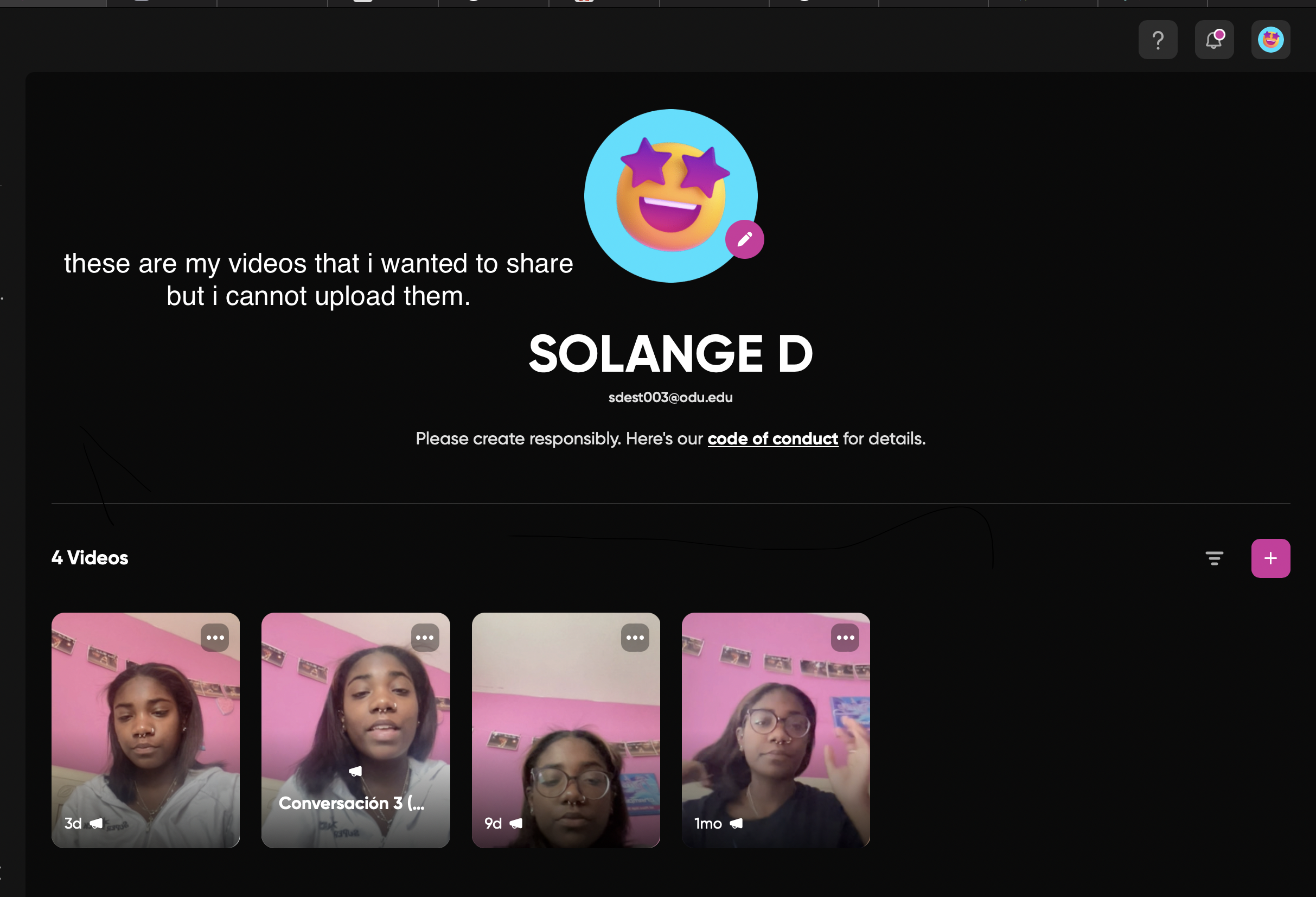The image size is (1316, 897).
Task: Open the notifications bell
Action: click(1213, 40)
